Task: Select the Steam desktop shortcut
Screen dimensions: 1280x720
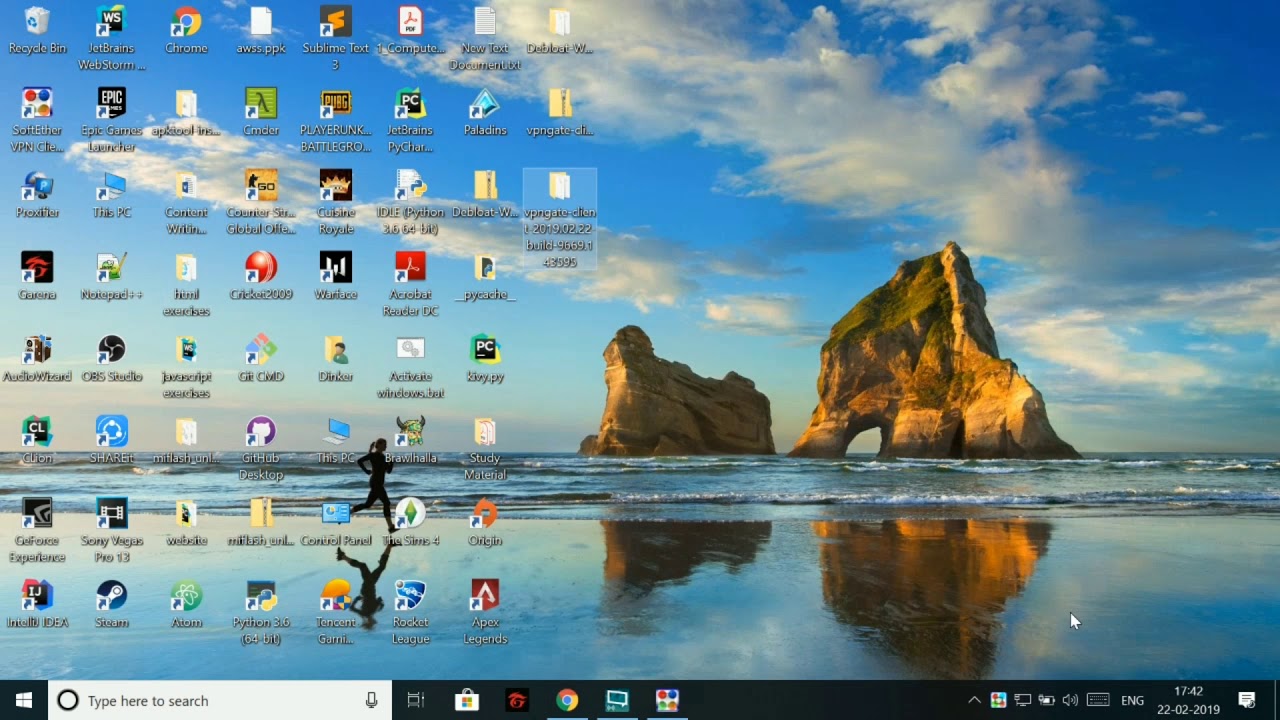Action: tap(111, 604)
